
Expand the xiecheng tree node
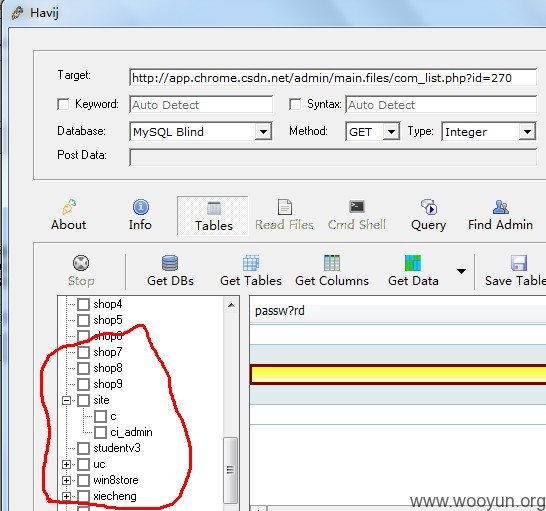click(x=67, y=496)
